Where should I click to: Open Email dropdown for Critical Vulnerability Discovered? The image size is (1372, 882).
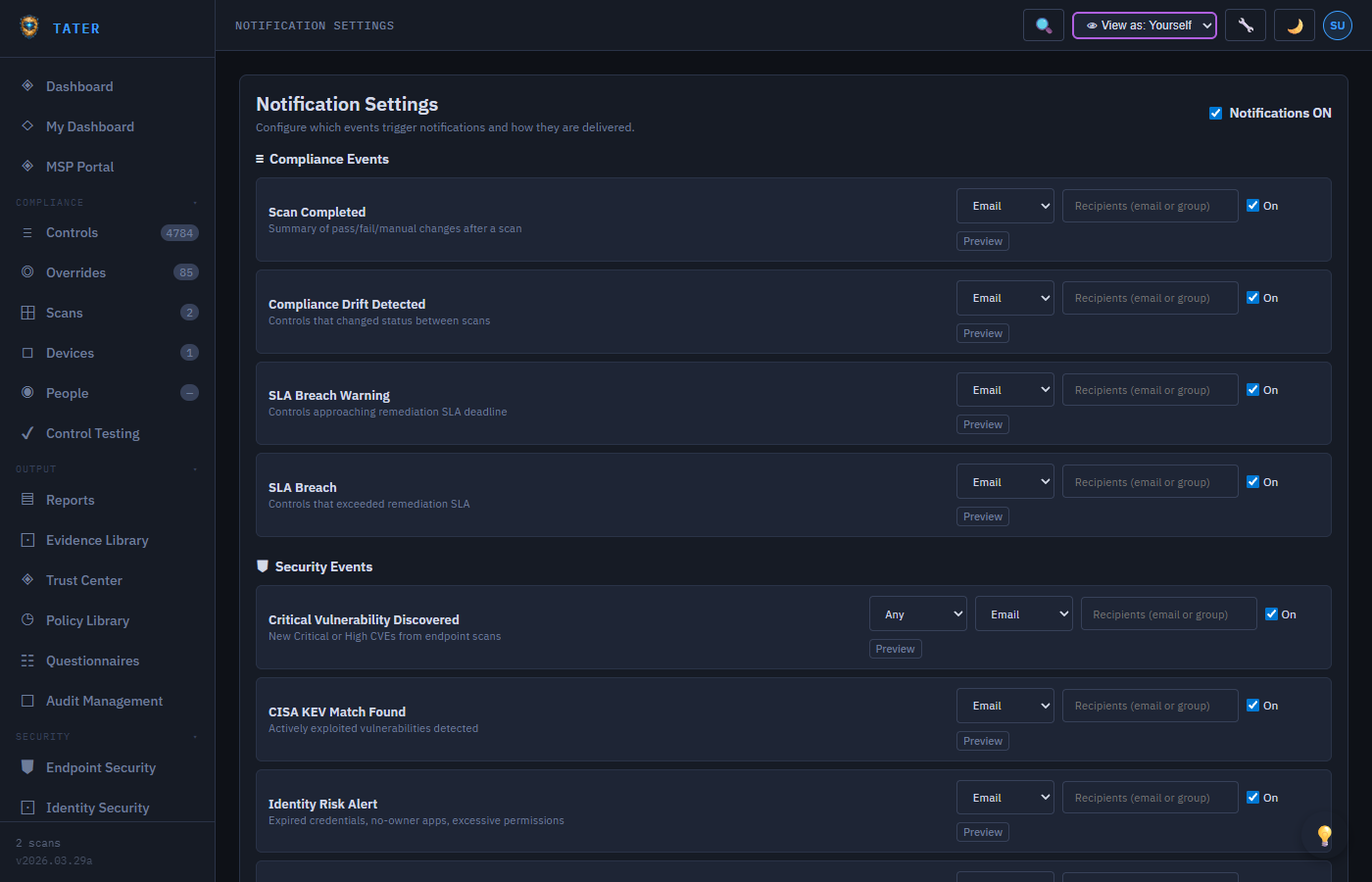[1024, 614]
